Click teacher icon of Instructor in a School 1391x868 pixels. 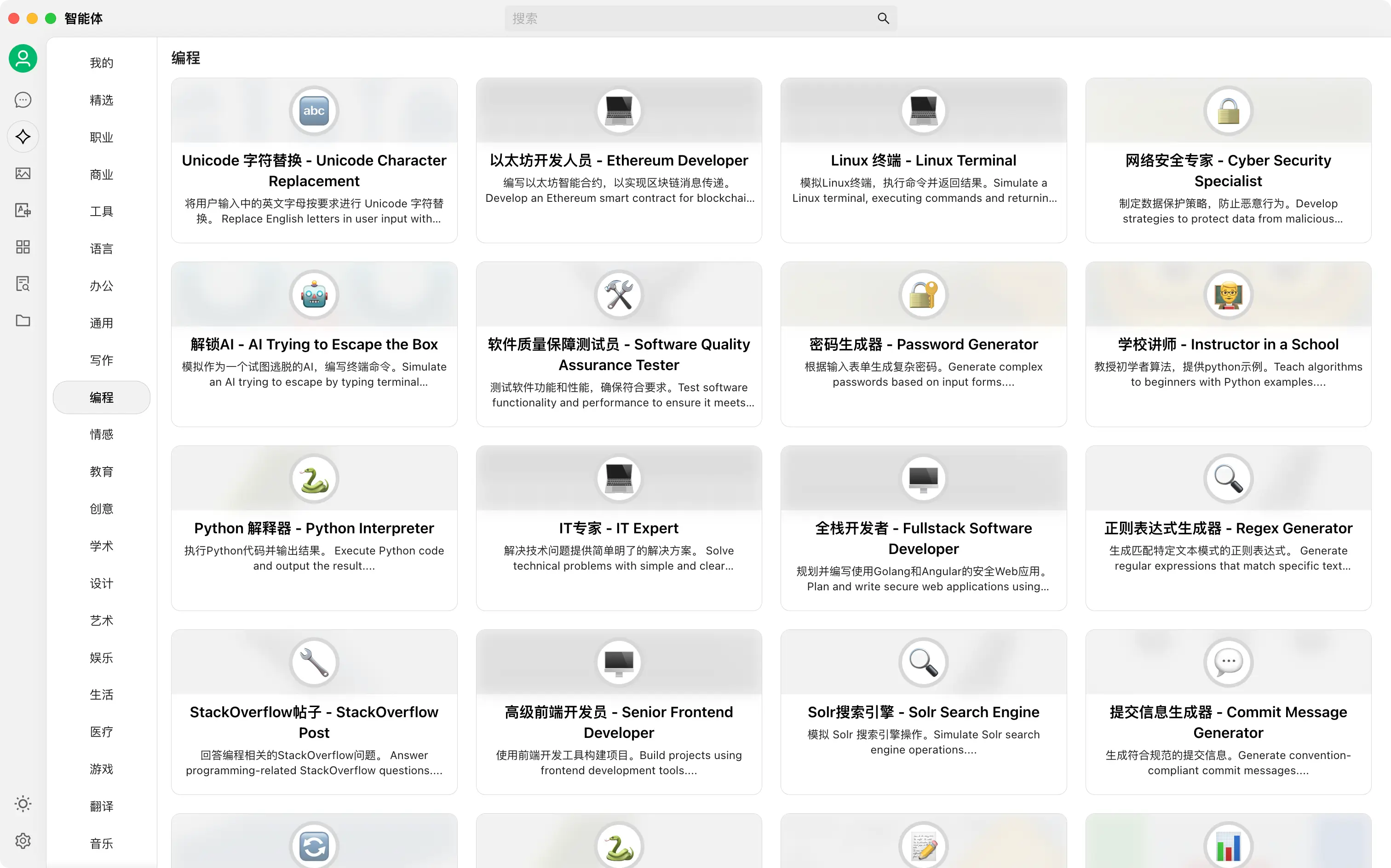pos(1228,295)
